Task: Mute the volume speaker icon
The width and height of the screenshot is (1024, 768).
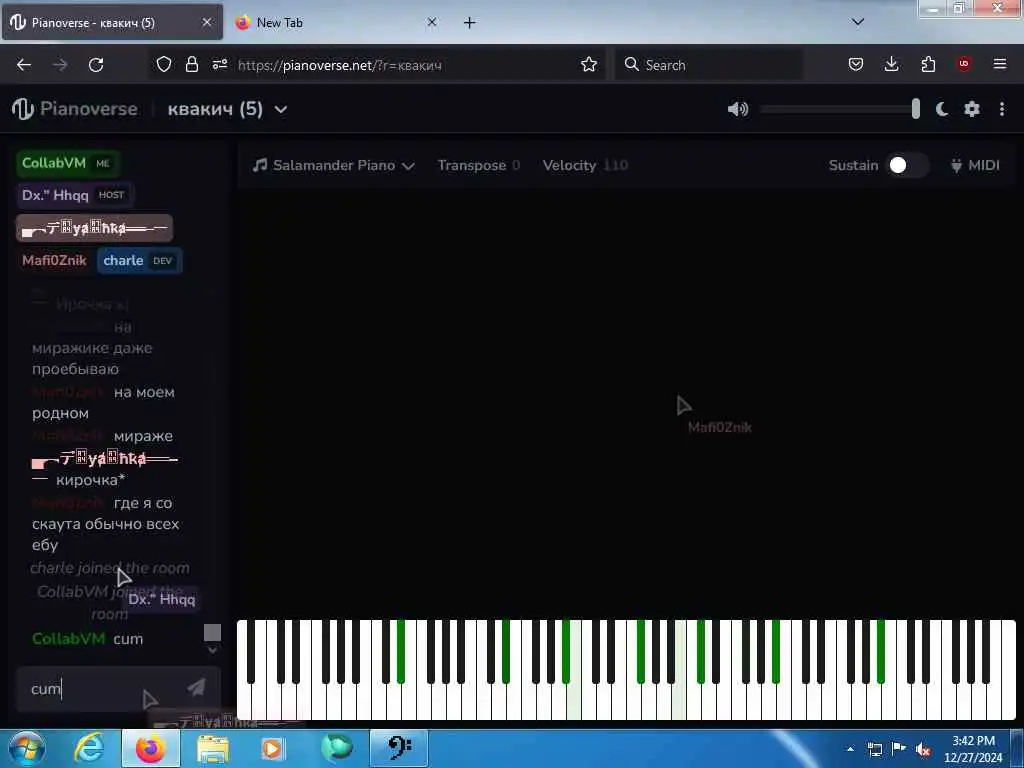Action: coord(737,109)
